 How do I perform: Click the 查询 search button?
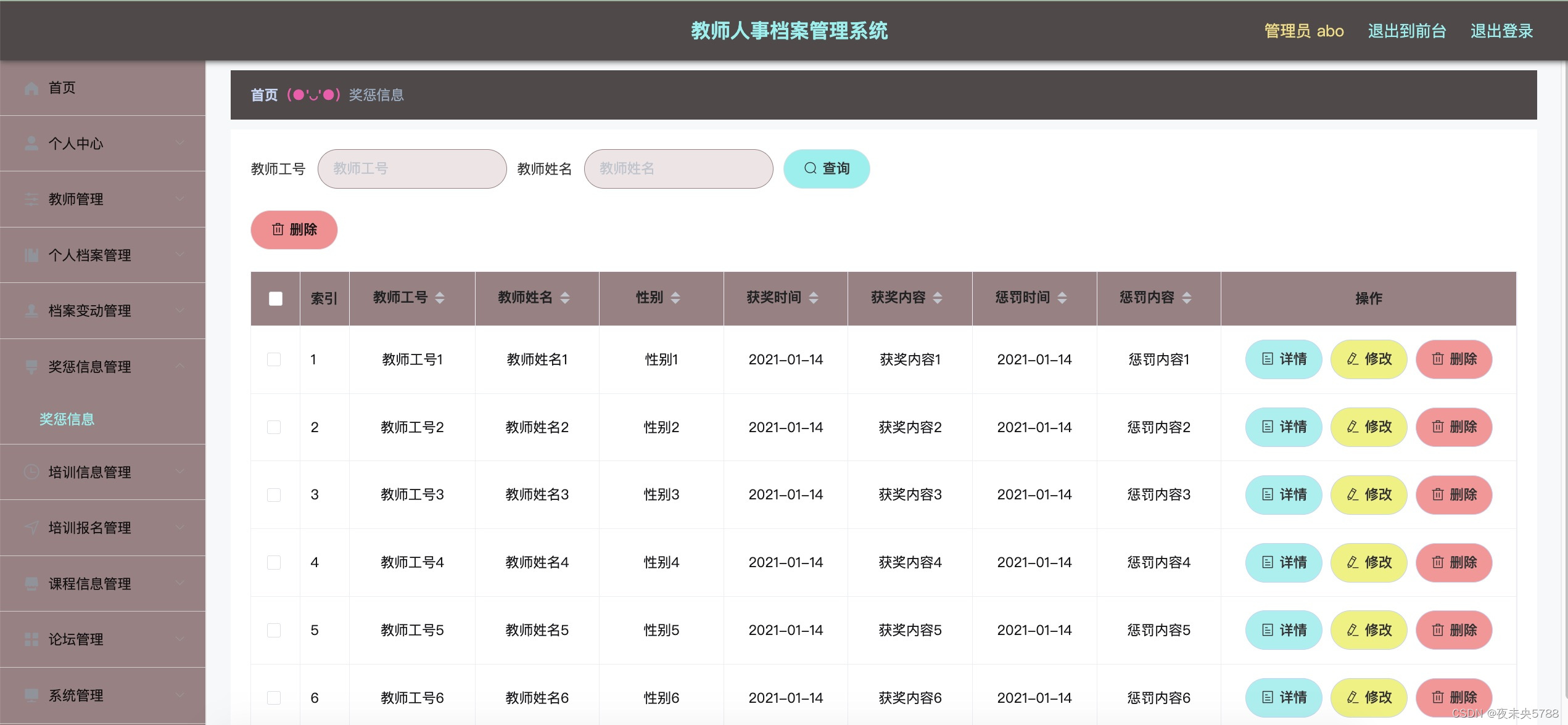826,168
